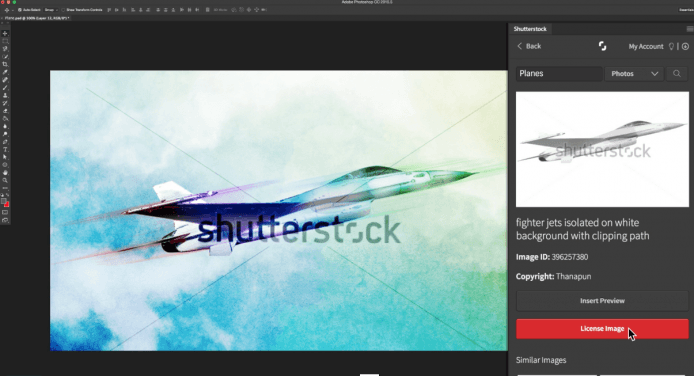Select the Healing Brush tool

coord(5,80)
